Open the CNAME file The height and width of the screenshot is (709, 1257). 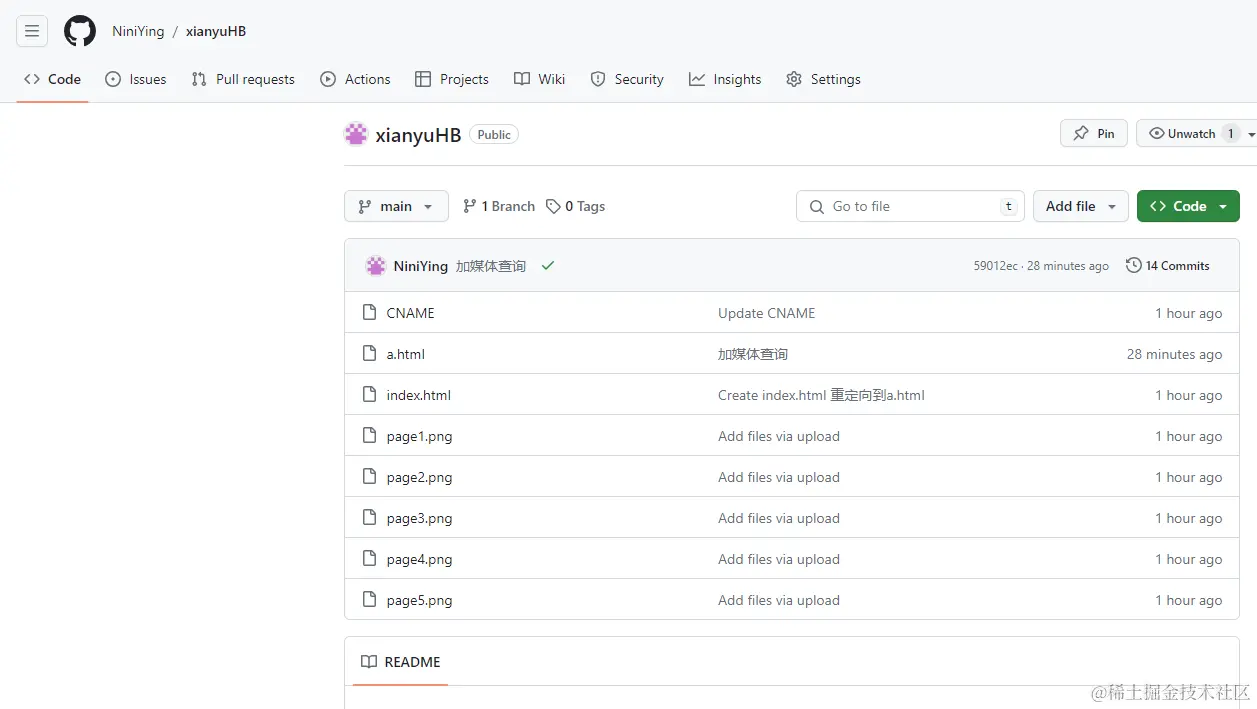[x=411, y=313]
